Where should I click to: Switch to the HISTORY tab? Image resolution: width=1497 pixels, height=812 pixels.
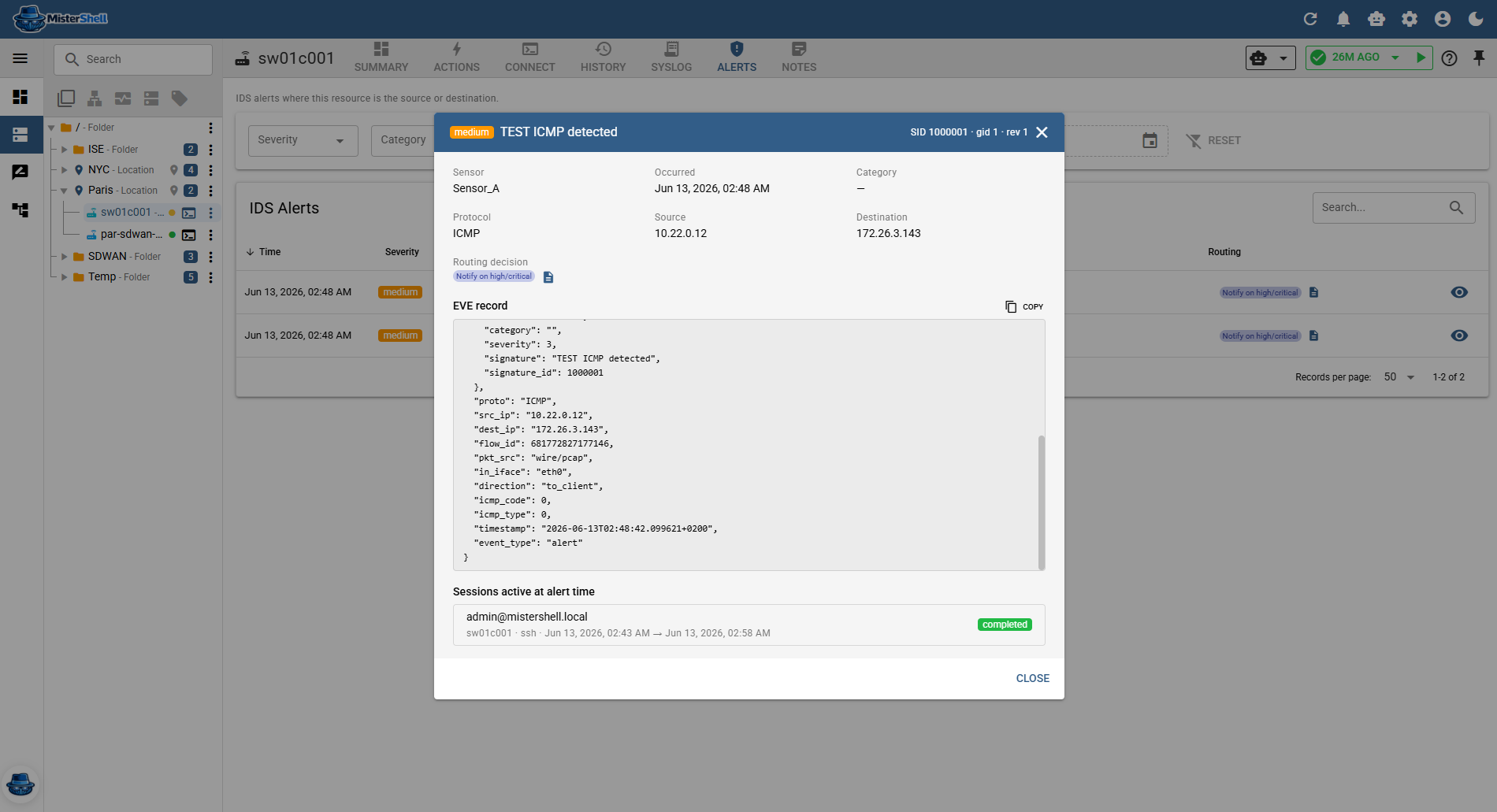(604, 57)
